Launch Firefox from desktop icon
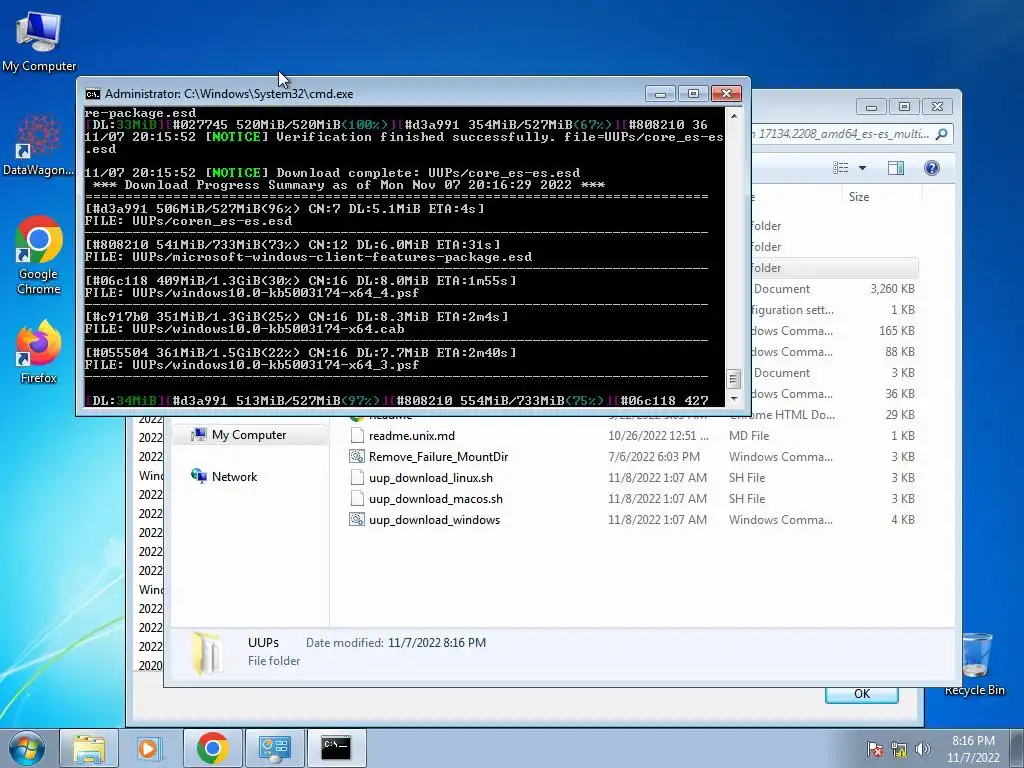 pos(39,351)
